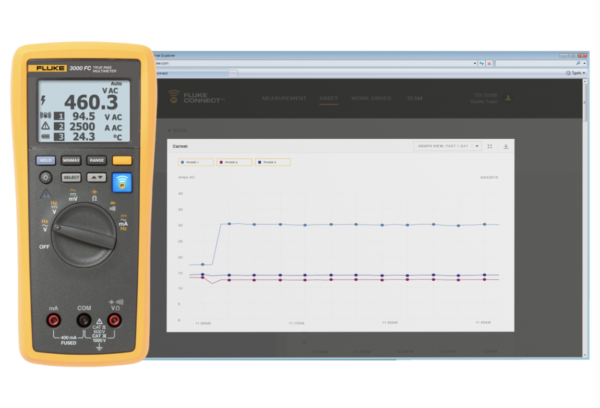Click the Fluke Connect logo
Screen dimensions: 600x408
coord(196,98)
